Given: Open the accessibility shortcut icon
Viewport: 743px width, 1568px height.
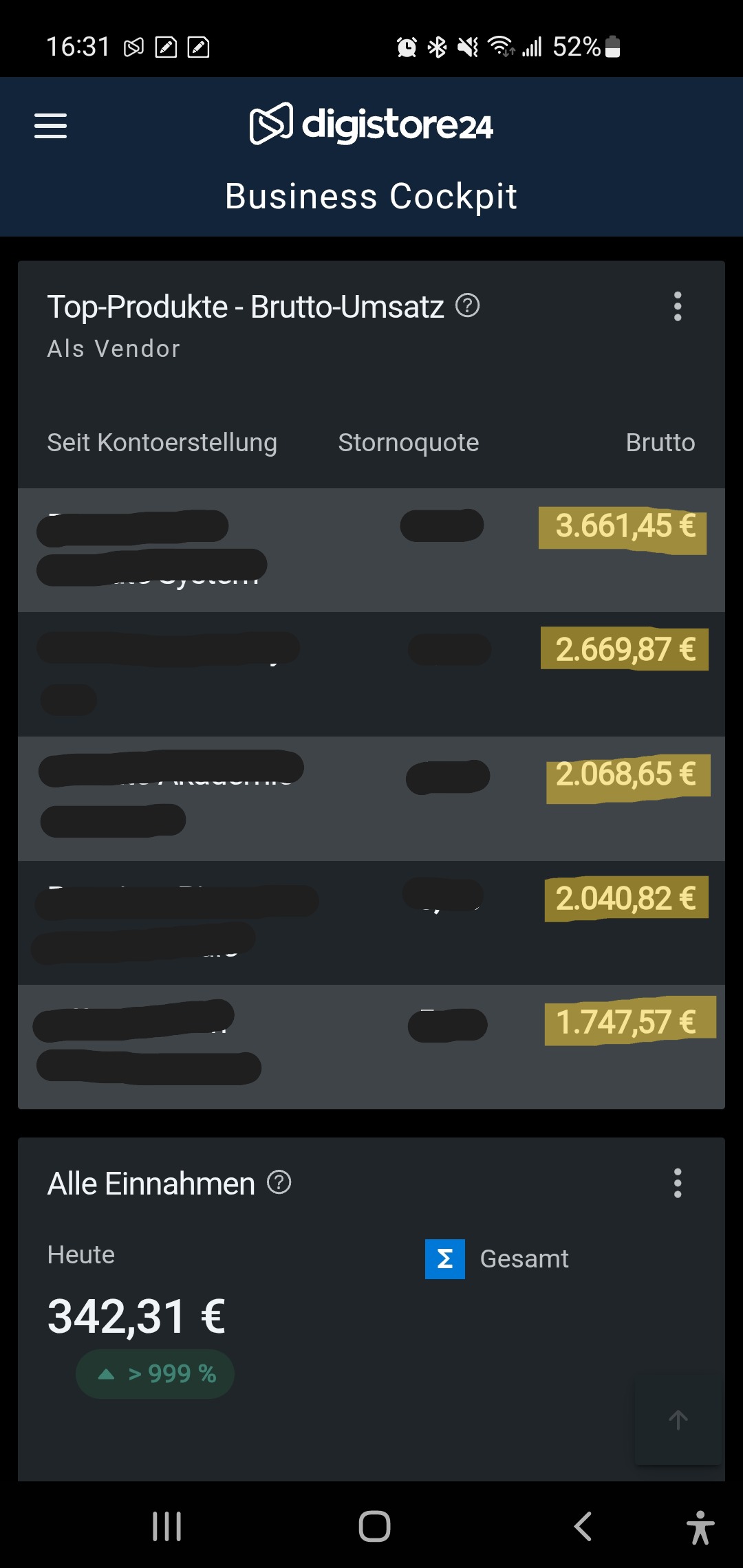Looking at the screenshot, I should coord(700,1527).
